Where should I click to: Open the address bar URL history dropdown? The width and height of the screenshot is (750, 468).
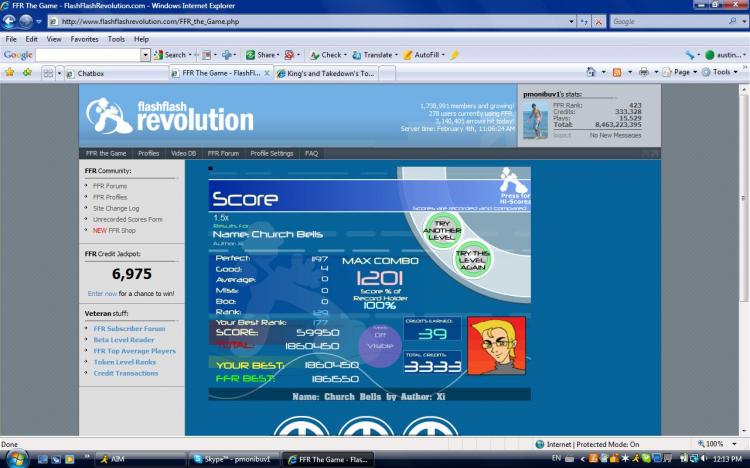pyautogui.click(x=571, y=22)
